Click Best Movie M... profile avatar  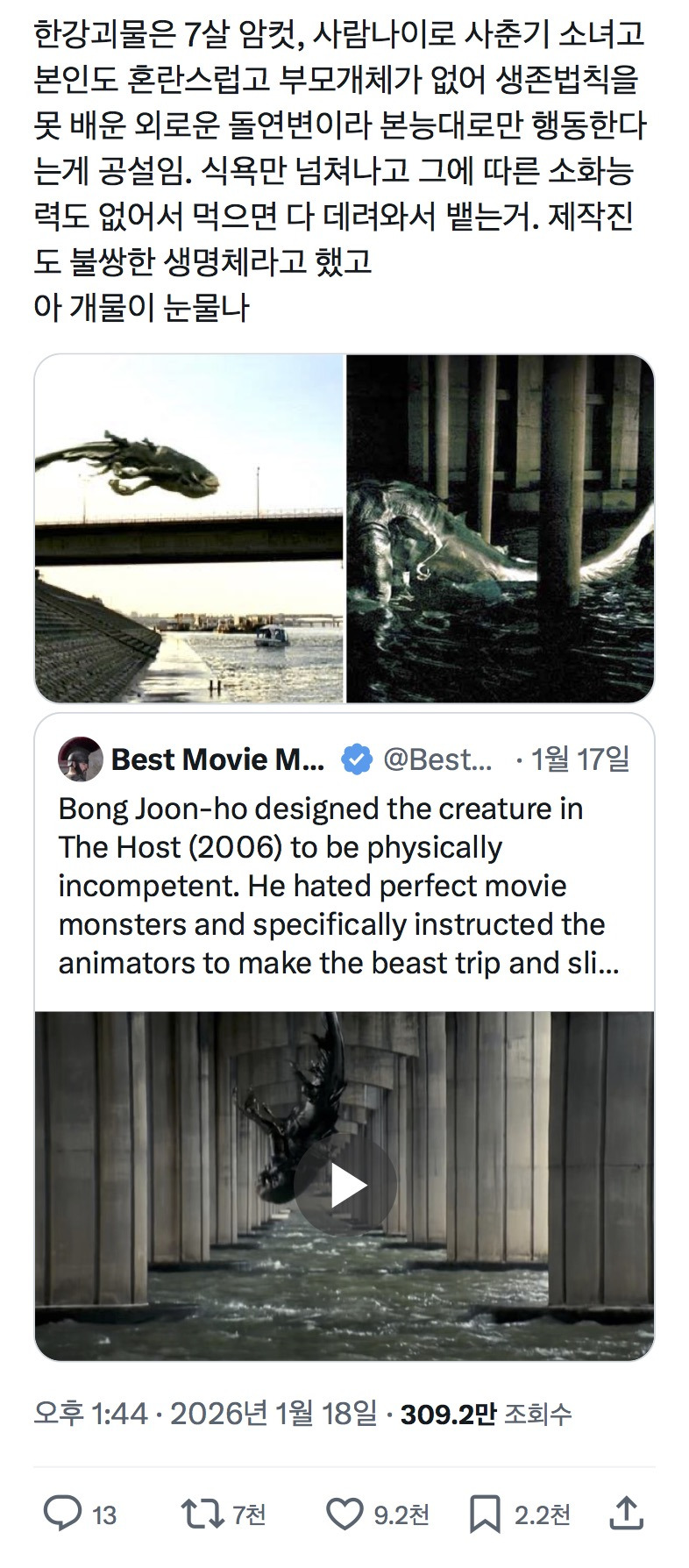(81, 759)
